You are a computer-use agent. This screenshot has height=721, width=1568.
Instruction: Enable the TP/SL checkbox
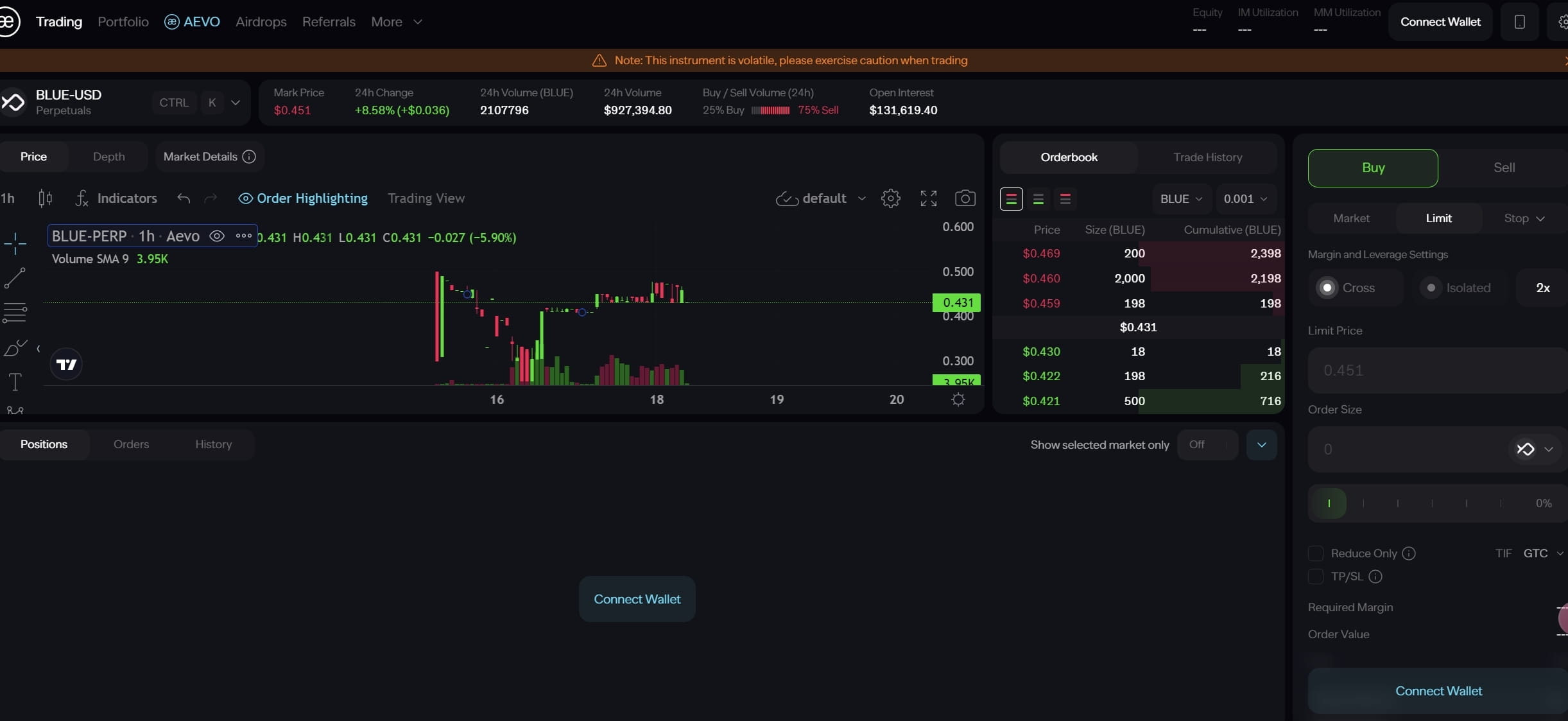click(1315, 577)
